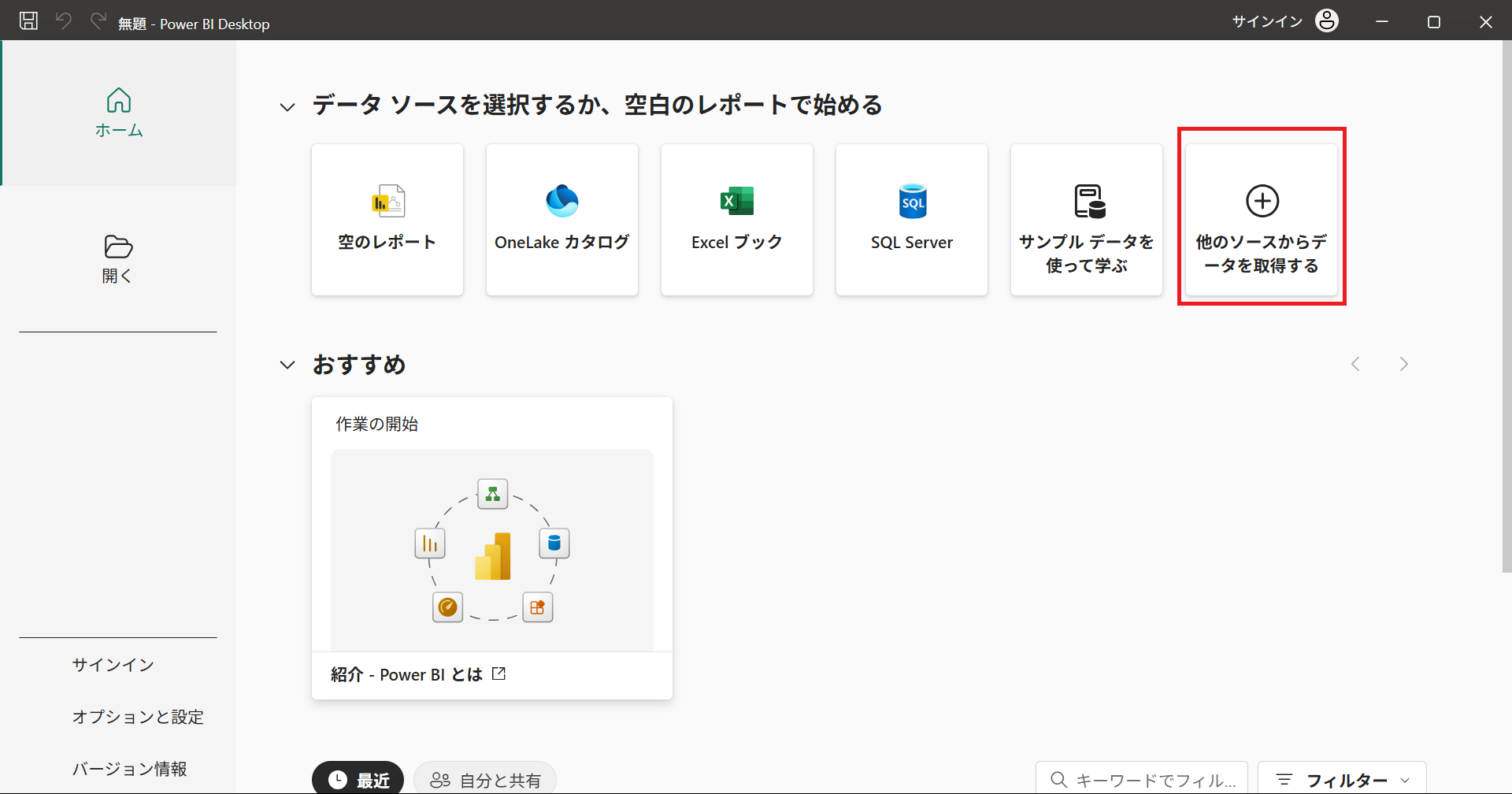Select the 空のレポート card
The height and width of the screenshot is (794, 1512).
click(387, 220)
